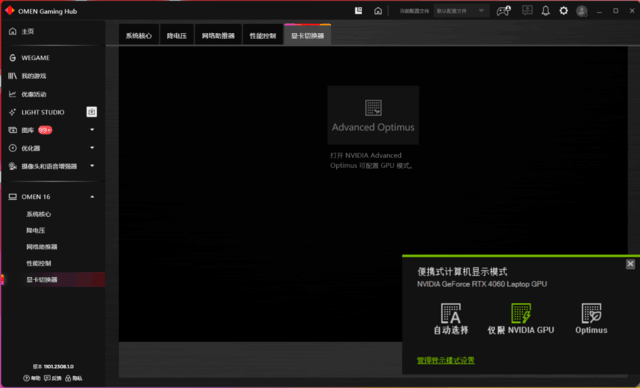Open the user avatar profile
Viewport: 640px width, 388px height.
pos(582,11)
